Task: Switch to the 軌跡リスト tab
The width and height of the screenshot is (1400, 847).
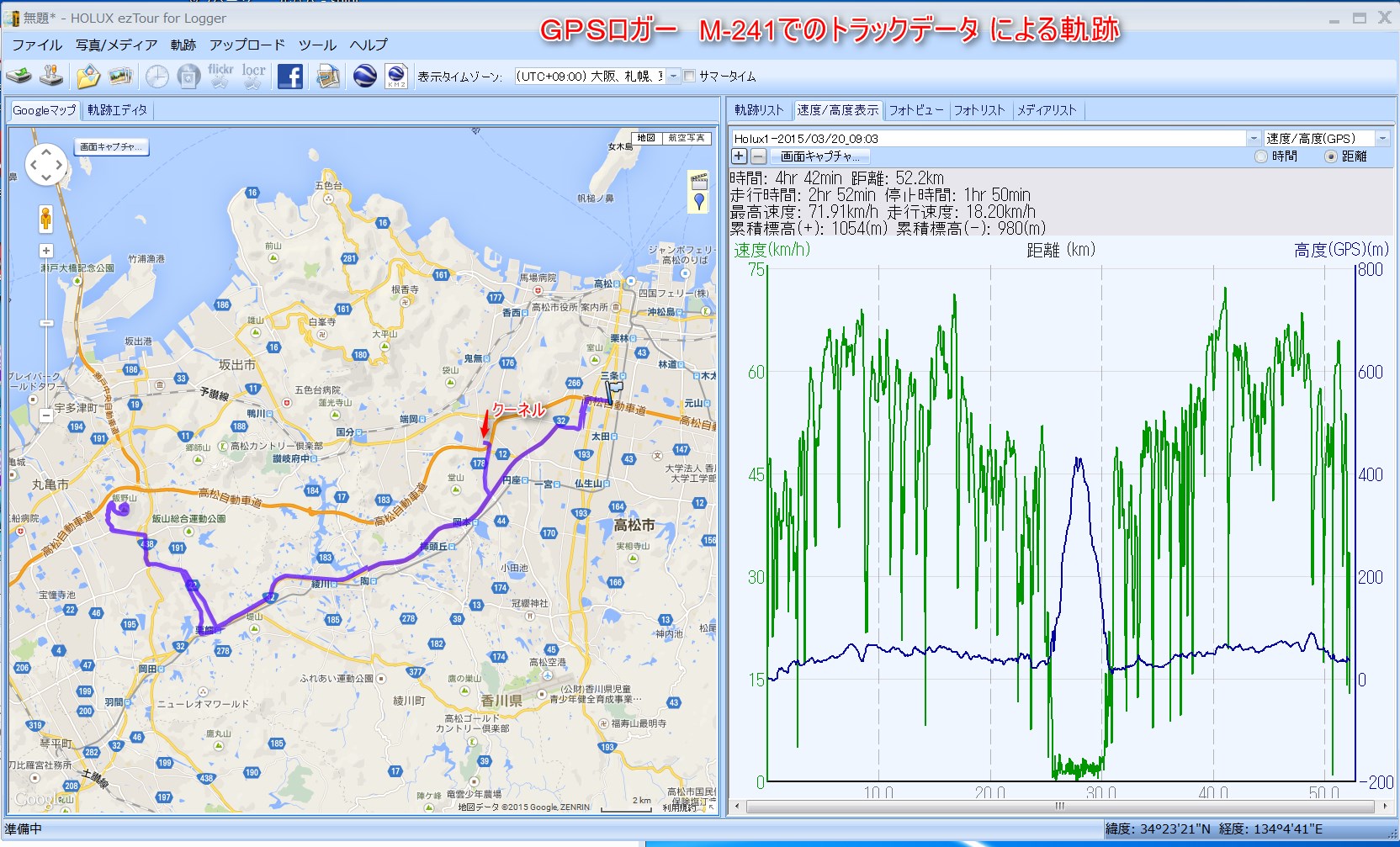Action: tap(759, 110)
